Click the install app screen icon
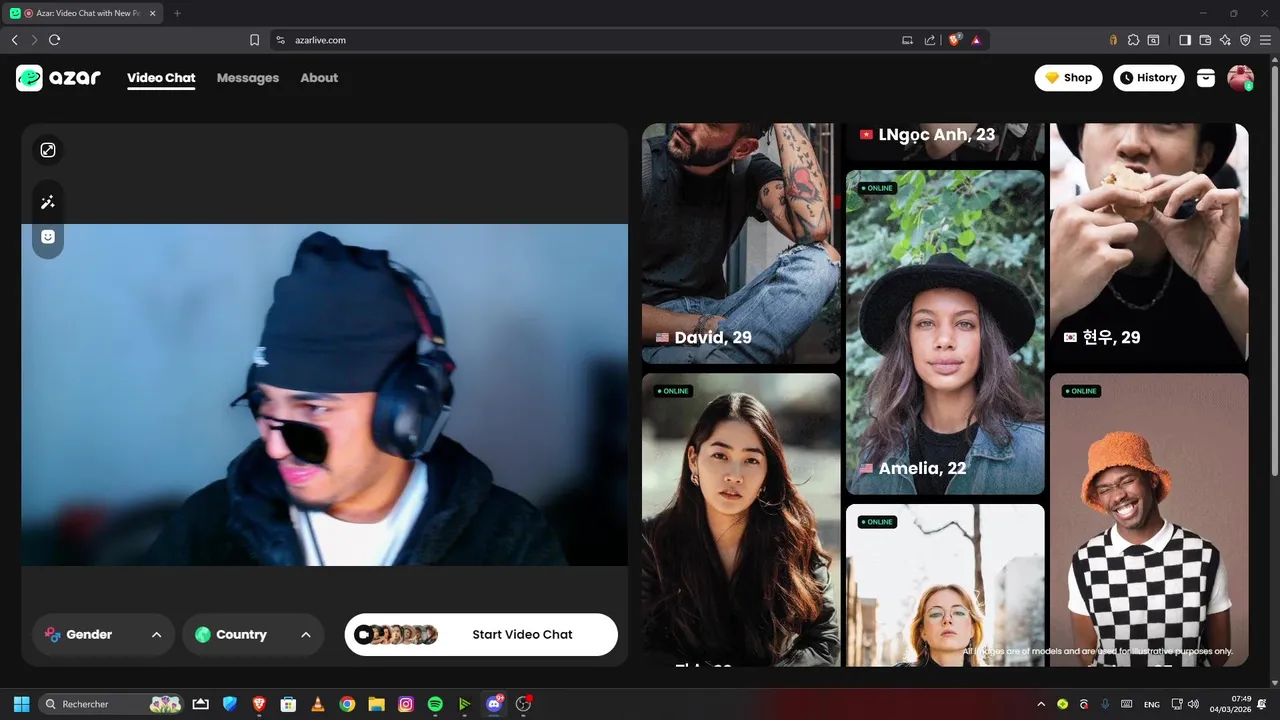This screenshot has height=720, width=1280. click(907, 40)
